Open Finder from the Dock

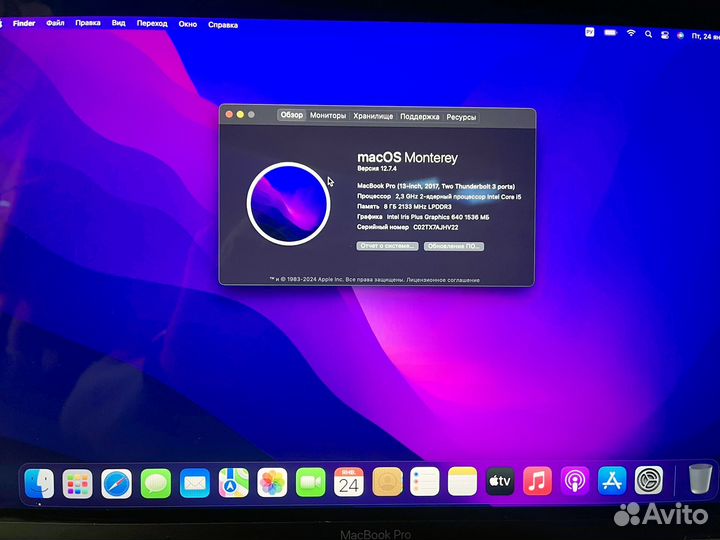pos(39,484)
